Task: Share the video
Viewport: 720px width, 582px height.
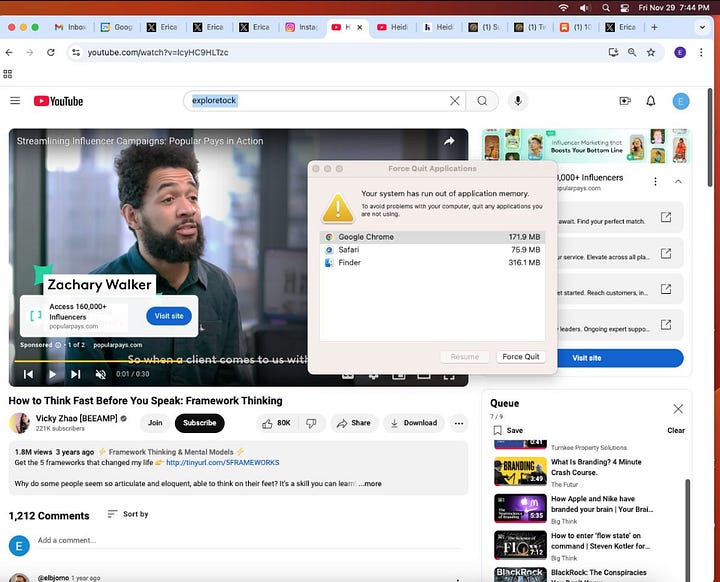Action: click(354, 423)
